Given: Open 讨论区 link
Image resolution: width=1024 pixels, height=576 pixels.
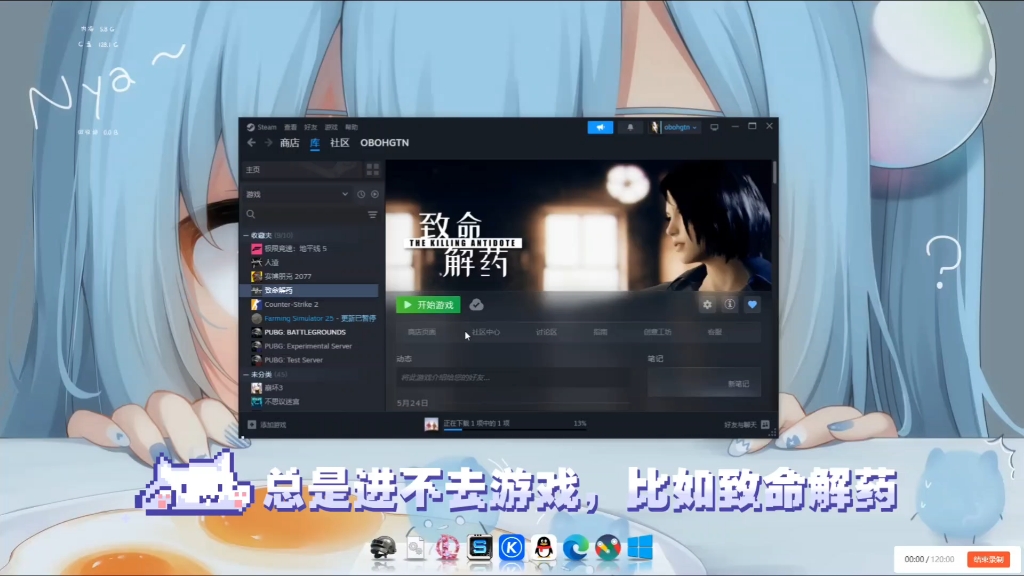Looking at the screenshot, I should (x=547, y=332).
